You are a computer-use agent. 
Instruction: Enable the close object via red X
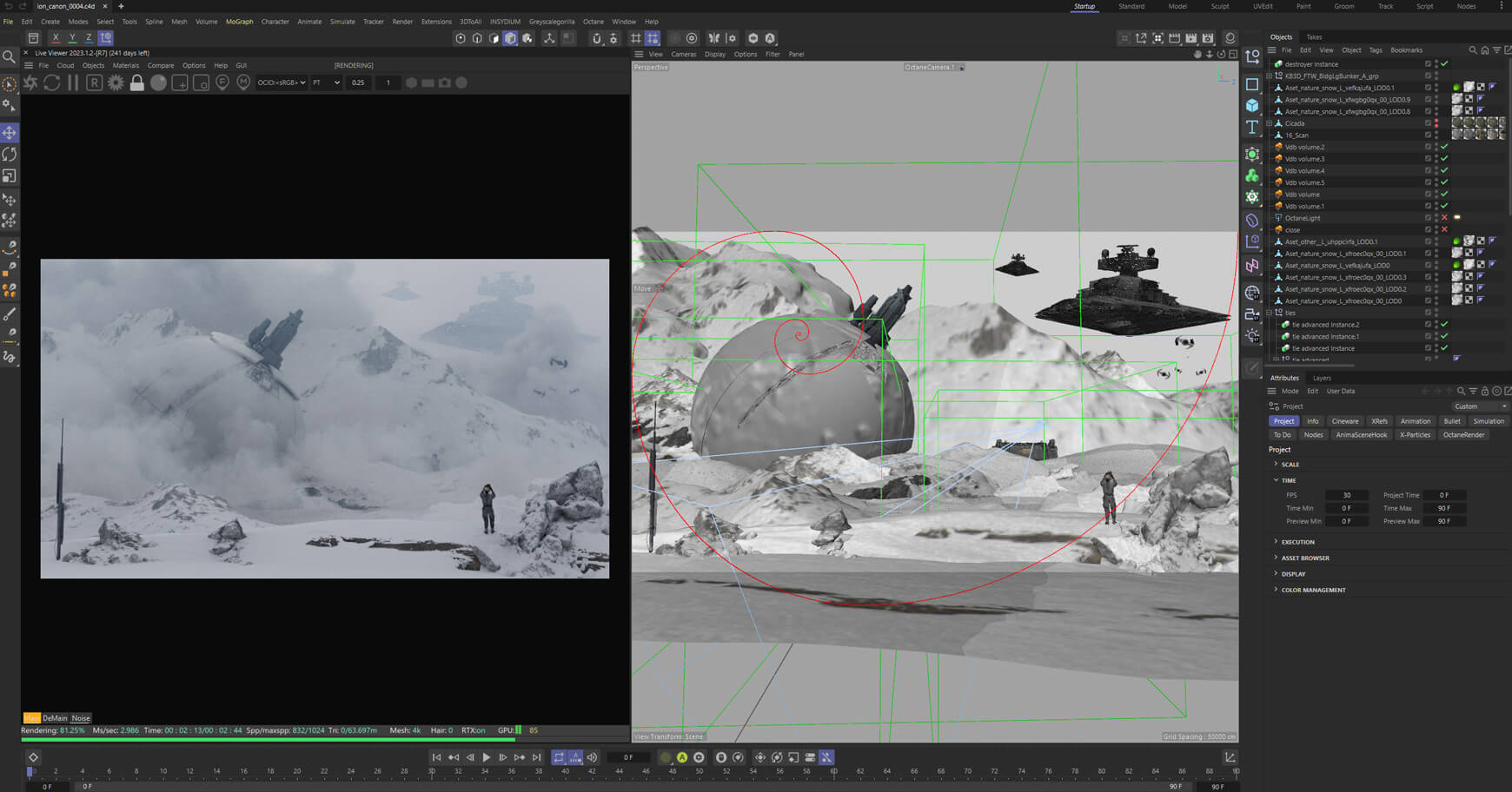(x=1444, y=230)
